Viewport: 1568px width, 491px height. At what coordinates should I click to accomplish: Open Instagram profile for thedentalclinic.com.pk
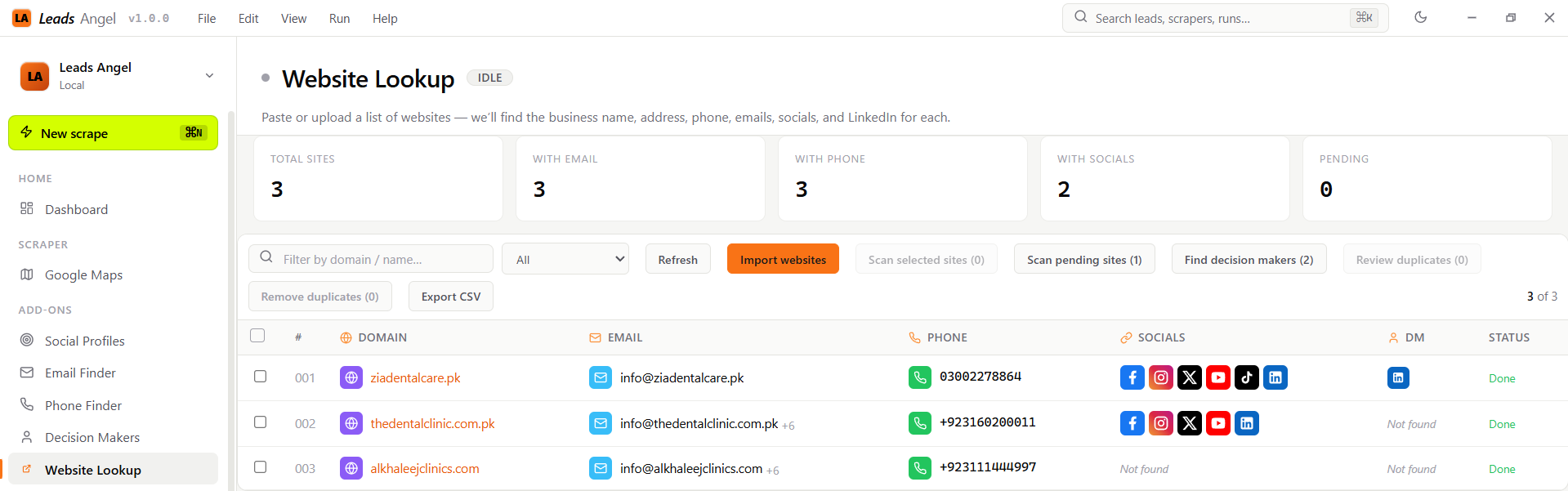(x=1161, y=423)
